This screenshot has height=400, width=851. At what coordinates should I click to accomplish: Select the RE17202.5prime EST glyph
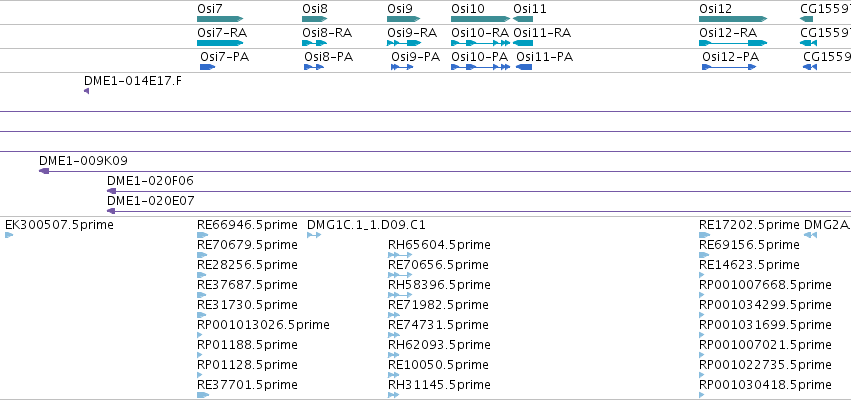[704, 235]
